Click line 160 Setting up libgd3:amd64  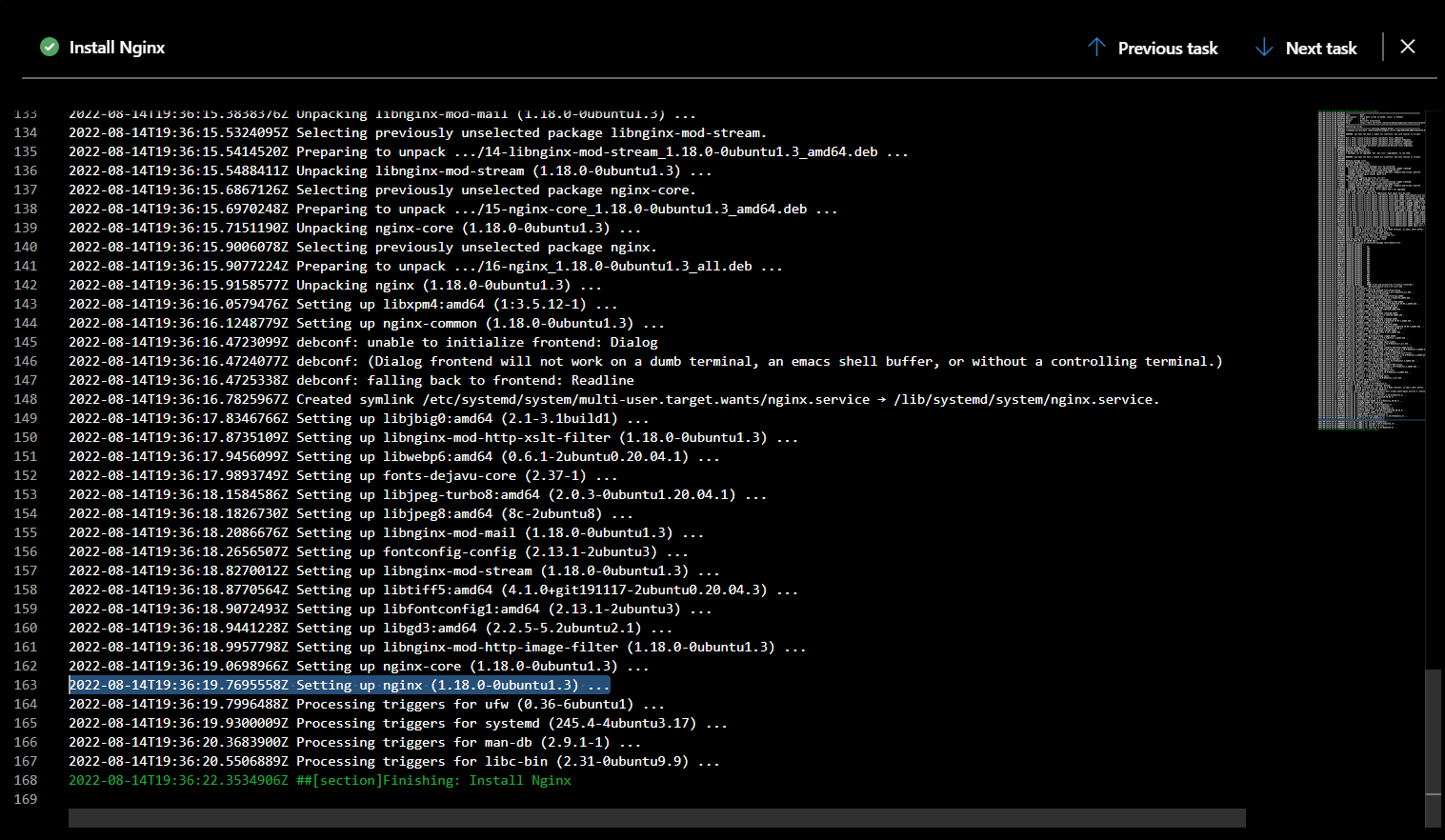point(371,628)
